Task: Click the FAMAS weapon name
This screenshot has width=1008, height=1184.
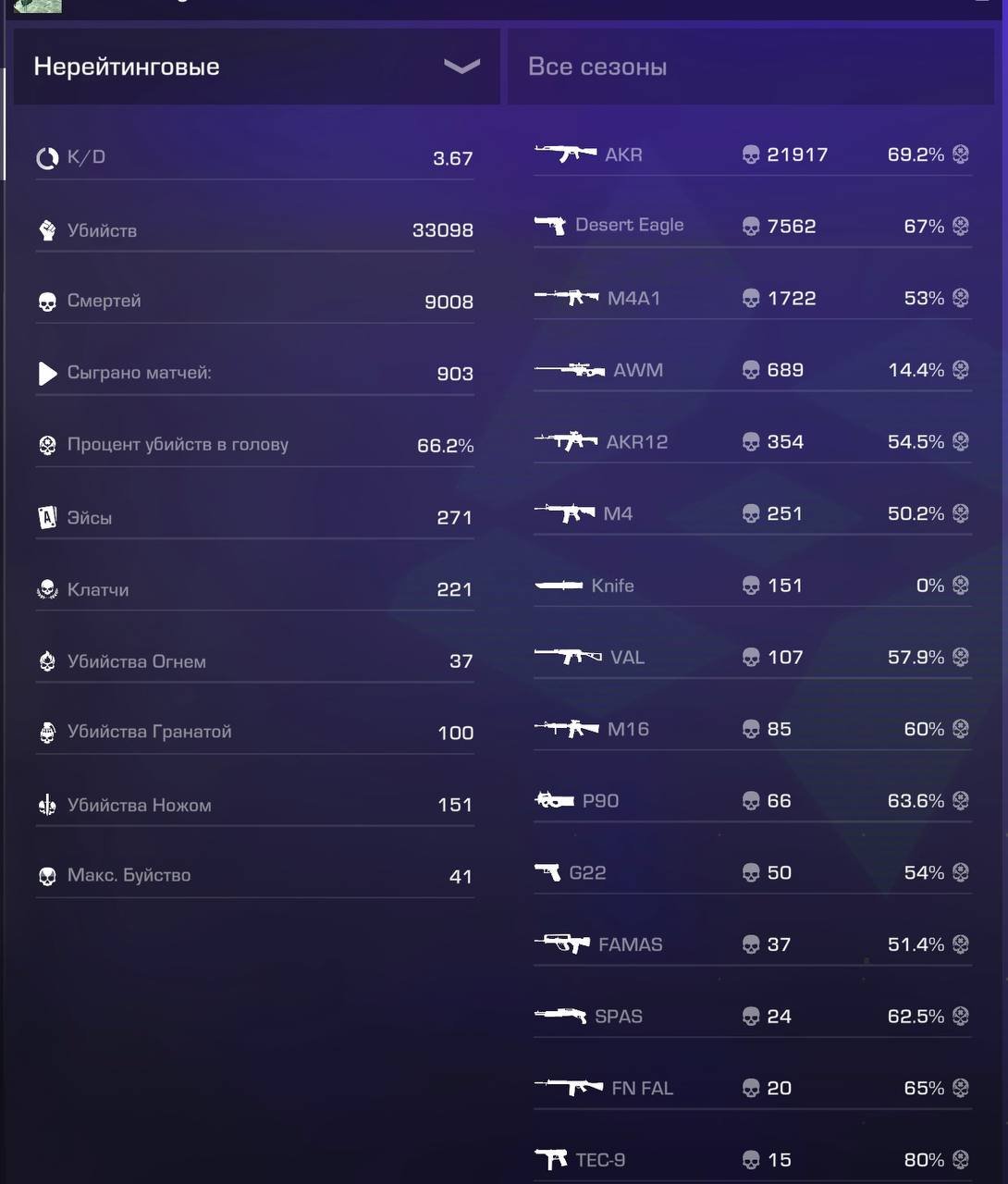Action: tap(630, 944)
